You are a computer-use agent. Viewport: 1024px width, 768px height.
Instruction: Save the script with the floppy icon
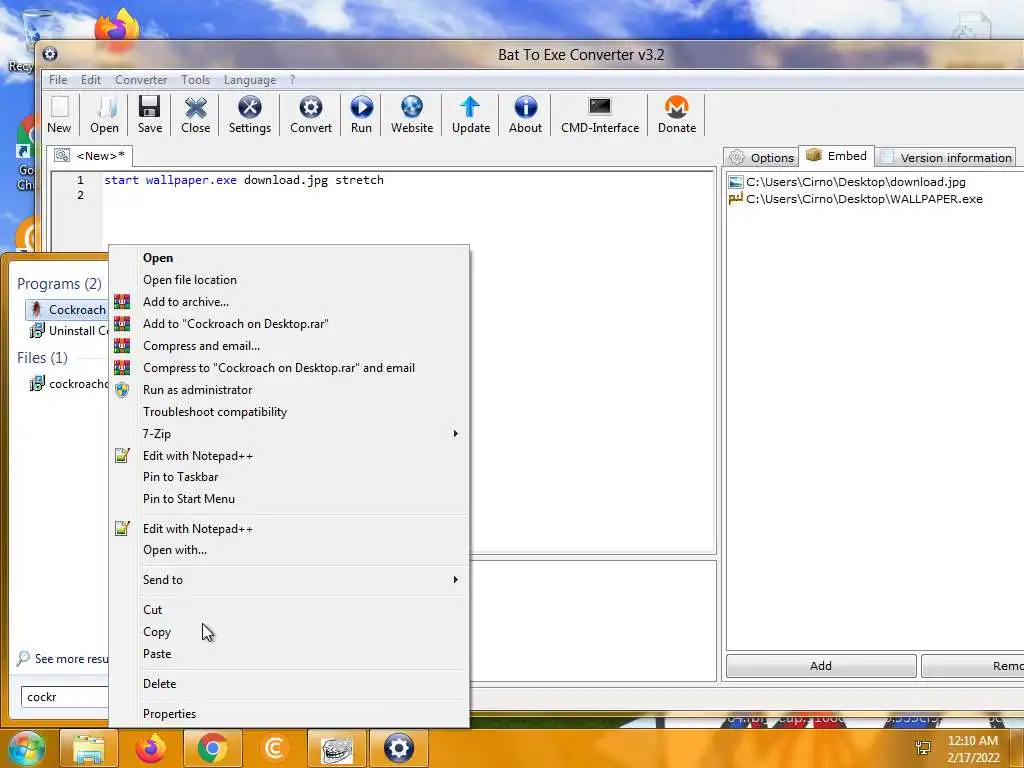click(150, 115)
